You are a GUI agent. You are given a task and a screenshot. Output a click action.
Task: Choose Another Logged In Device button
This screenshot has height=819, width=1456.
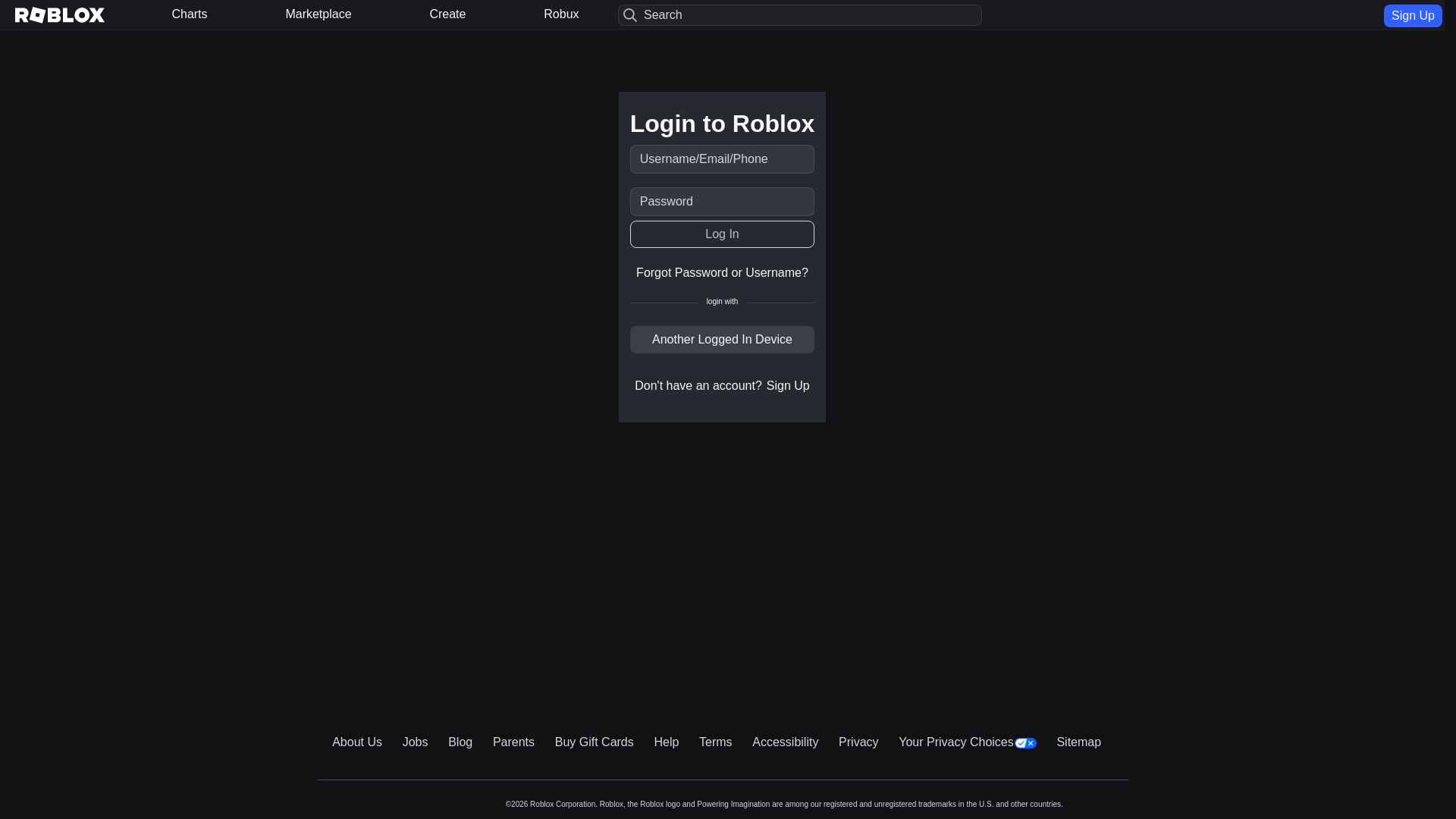click(x=722, y=340)
